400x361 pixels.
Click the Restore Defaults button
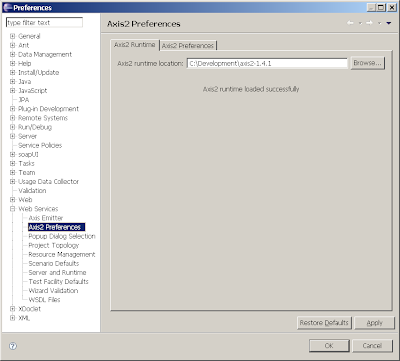(324, 323)
